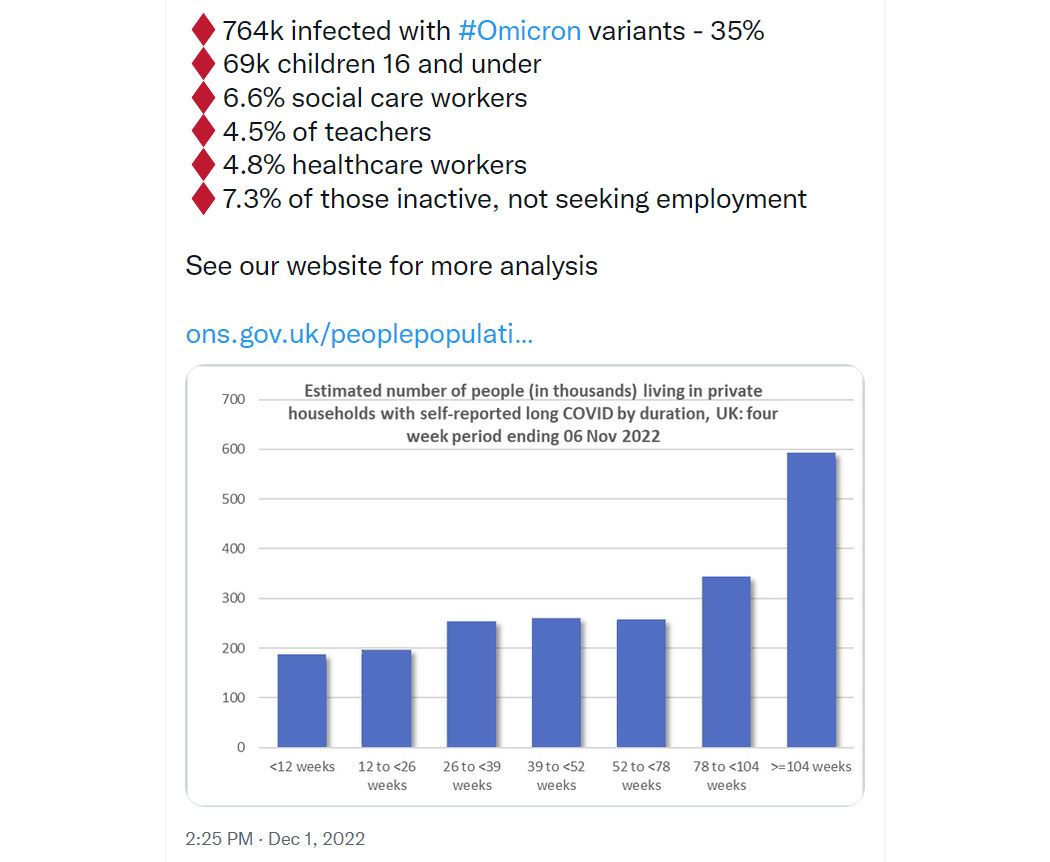The width and height of the screenshot is (1050, 862).
Task: Click the diamond beside 7.3% inactive line
Action: pyautogui.click(x=203, y=199)
